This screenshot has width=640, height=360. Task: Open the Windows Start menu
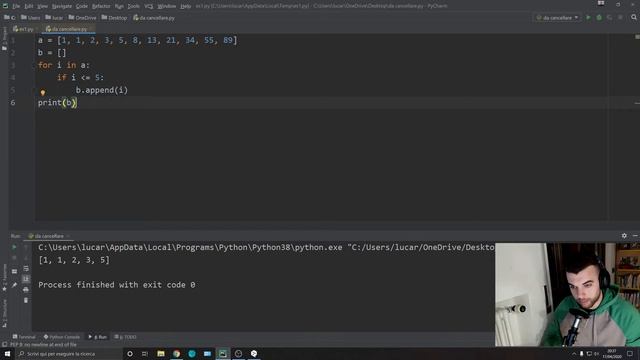[7, 353]
